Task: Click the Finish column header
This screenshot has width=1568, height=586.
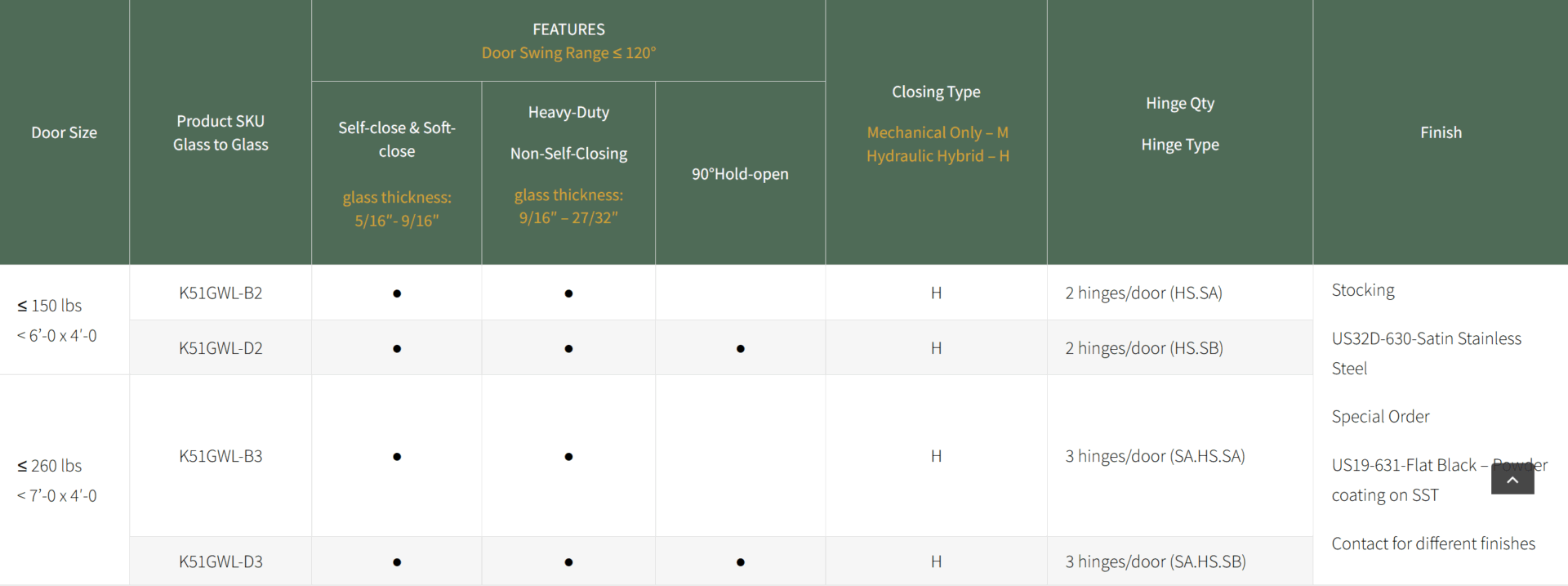Action: (1441, 132)
